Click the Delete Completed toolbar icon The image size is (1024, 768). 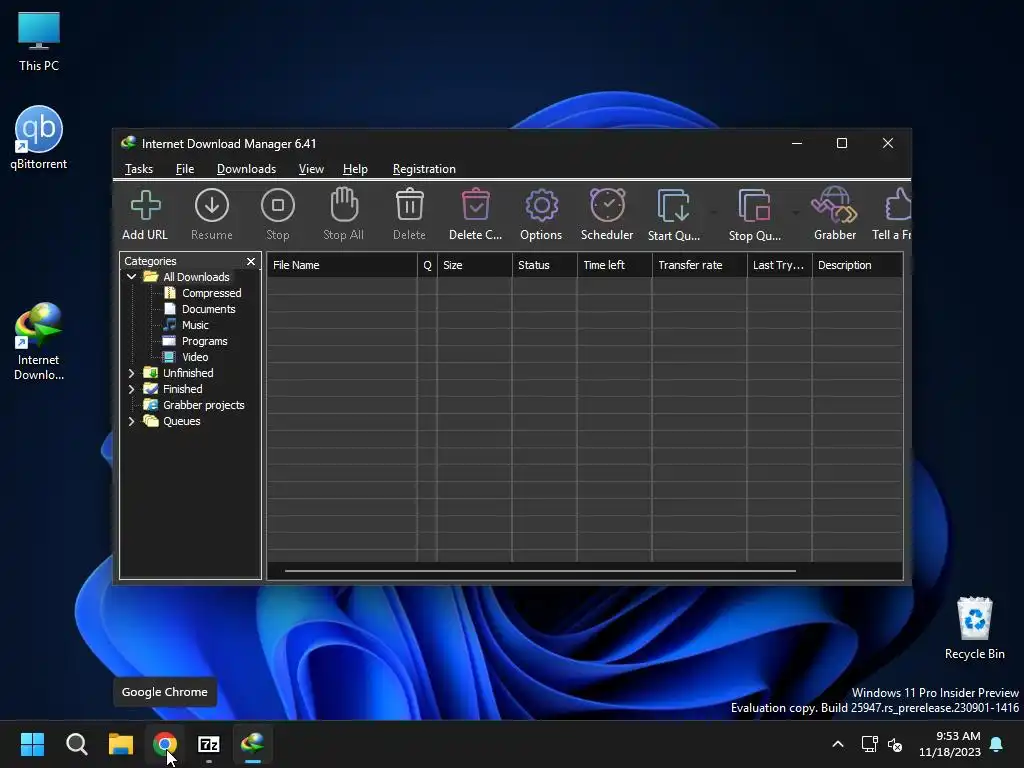point(475,205)
